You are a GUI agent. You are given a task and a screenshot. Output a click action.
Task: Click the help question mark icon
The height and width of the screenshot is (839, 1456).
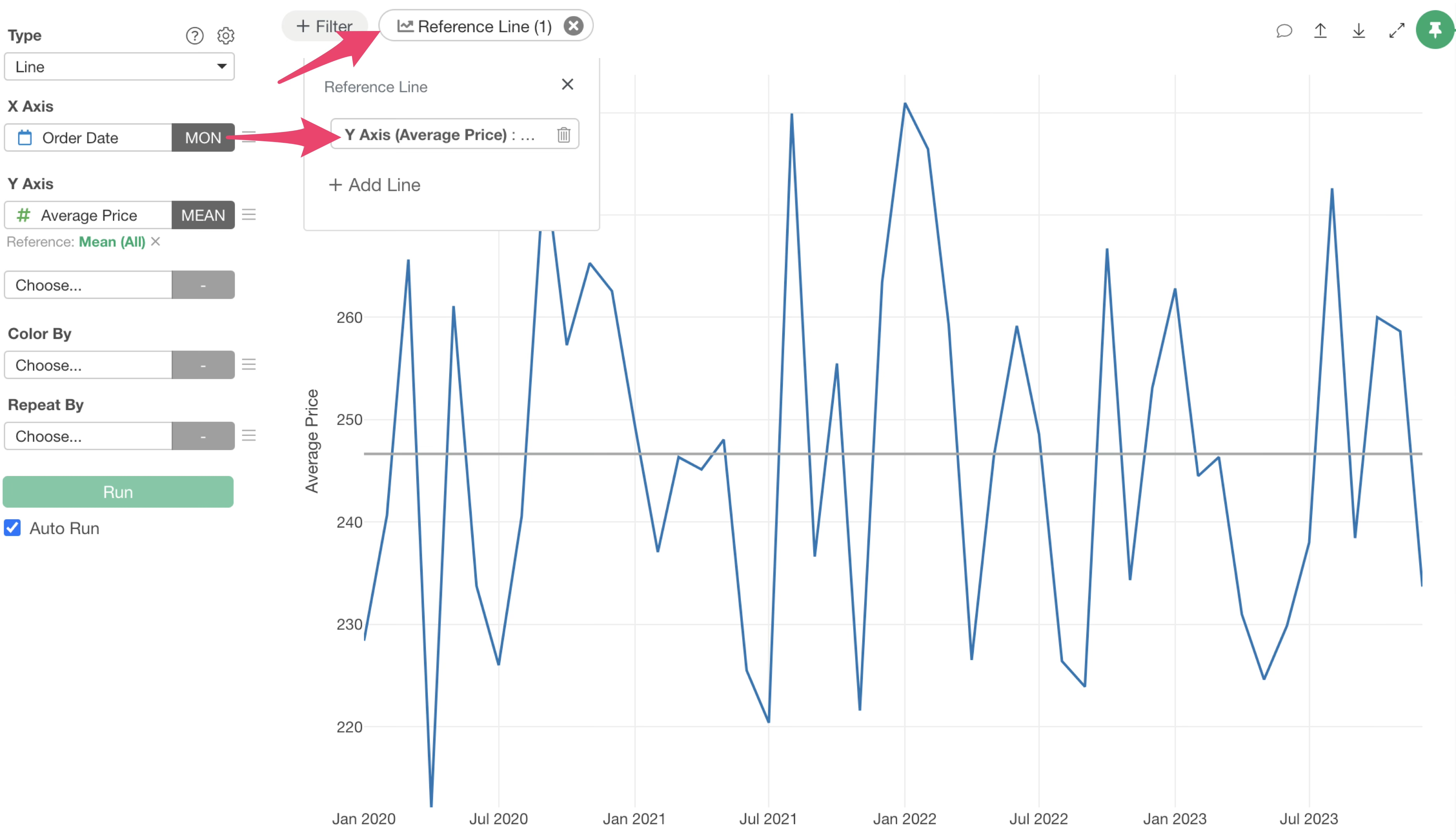[195, 36]
